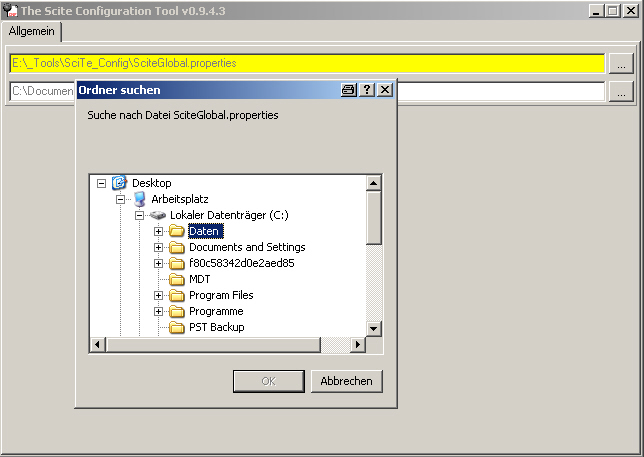
Task: Click the Lokaler Datenträger (C:) drive icon
Action: pyautogui.click(x=158, y=215)
